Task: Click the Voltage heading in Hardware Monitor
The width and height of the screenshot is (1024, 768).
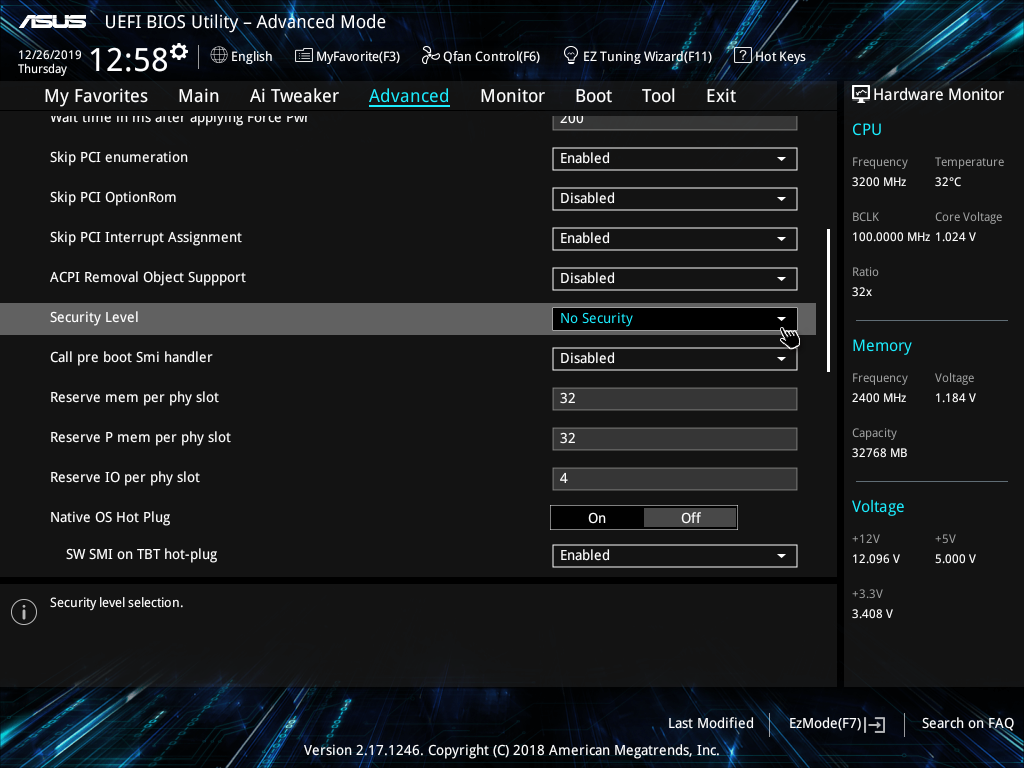Action: tap(878, 506)
